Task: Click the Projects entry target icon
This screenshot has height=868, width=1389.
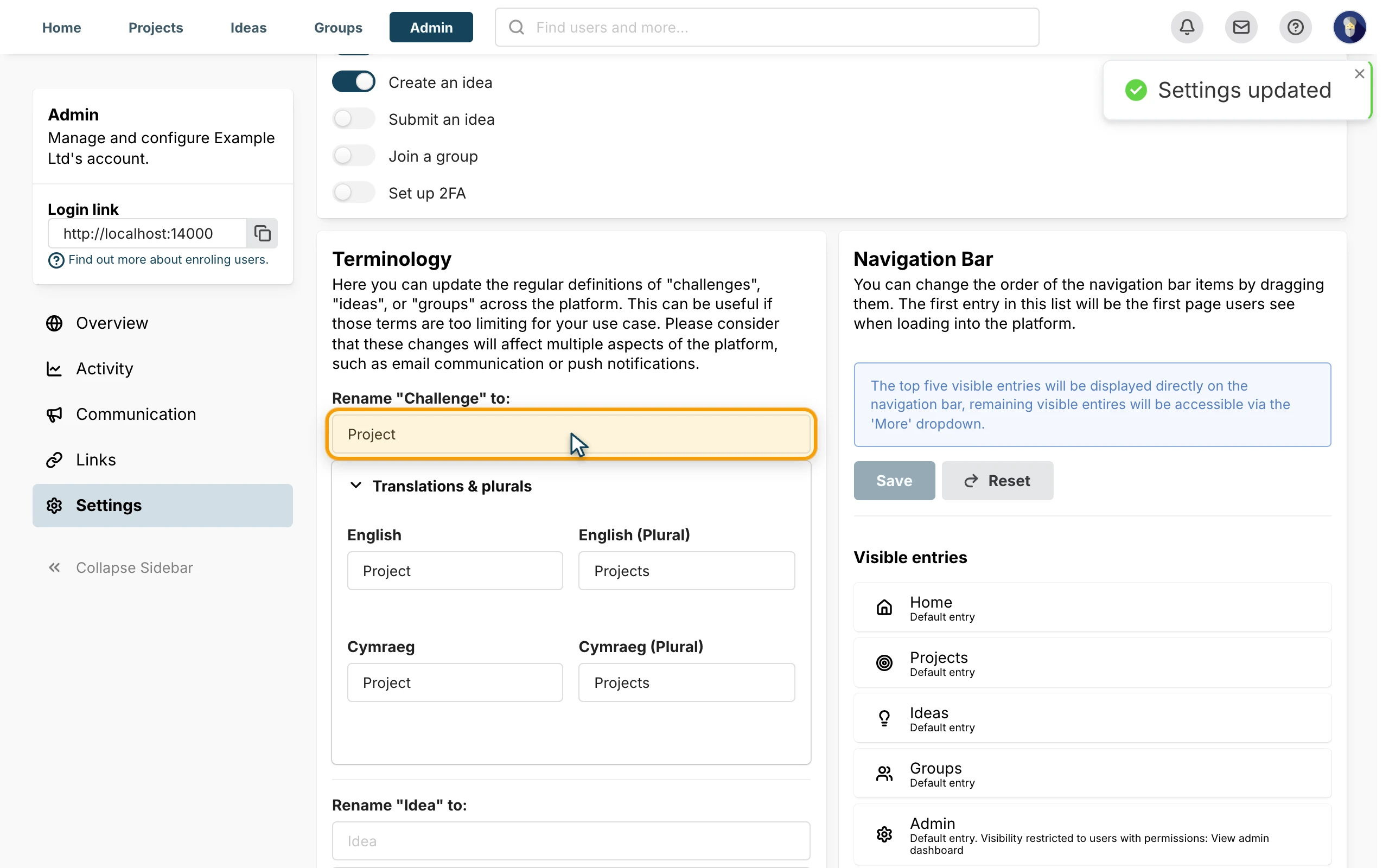Action: (x=884, y=662)
